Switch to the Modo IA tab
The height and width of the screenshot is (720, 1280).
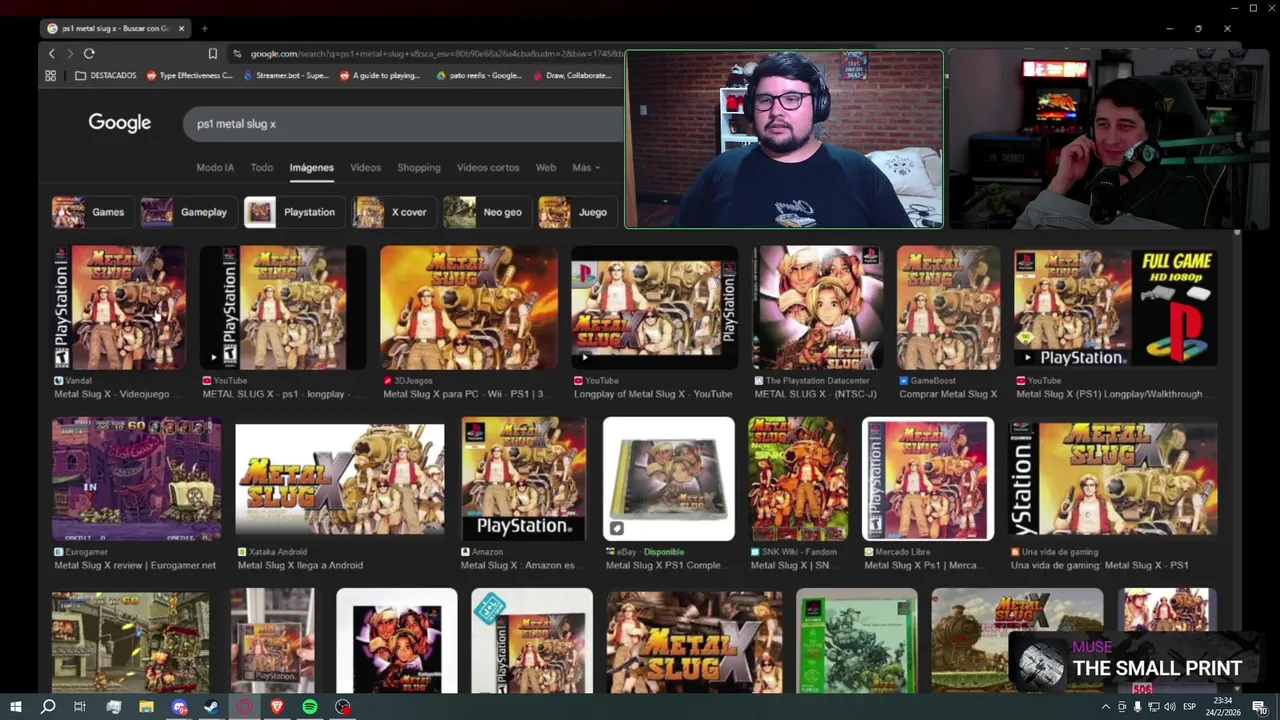[215, 168]
